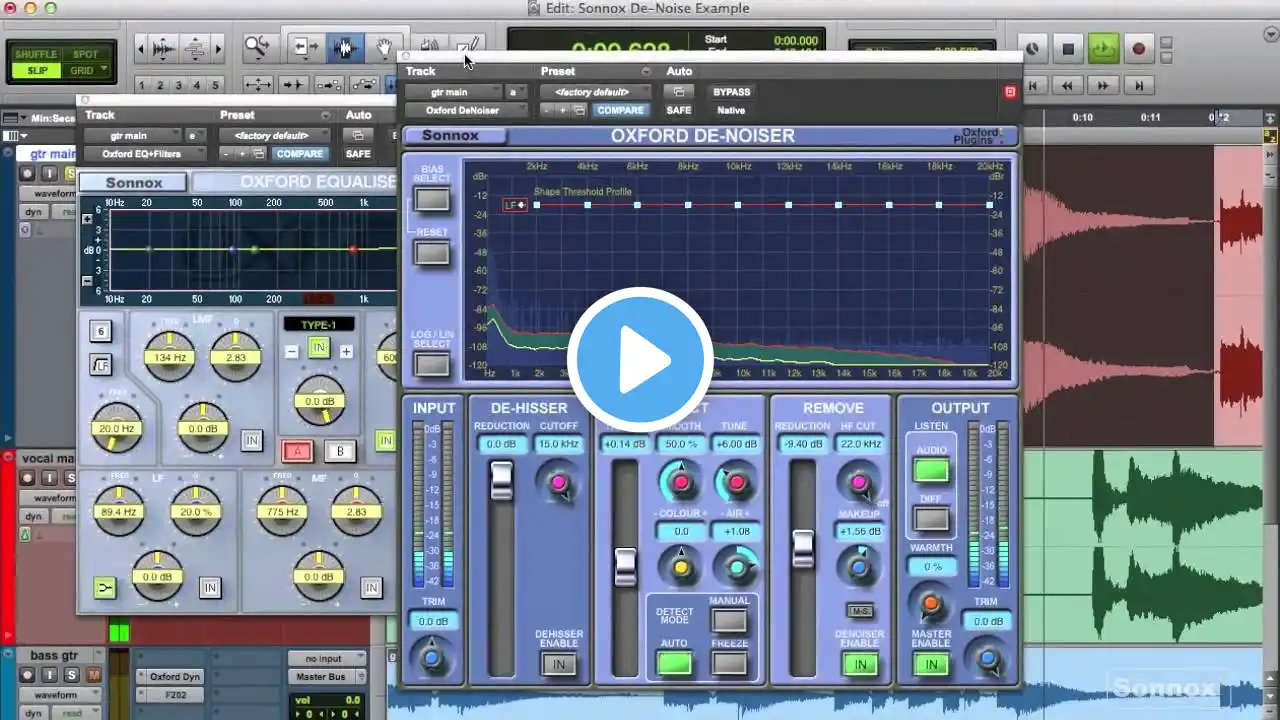Click the EQ LF shelf shape icon

point(104,588)
